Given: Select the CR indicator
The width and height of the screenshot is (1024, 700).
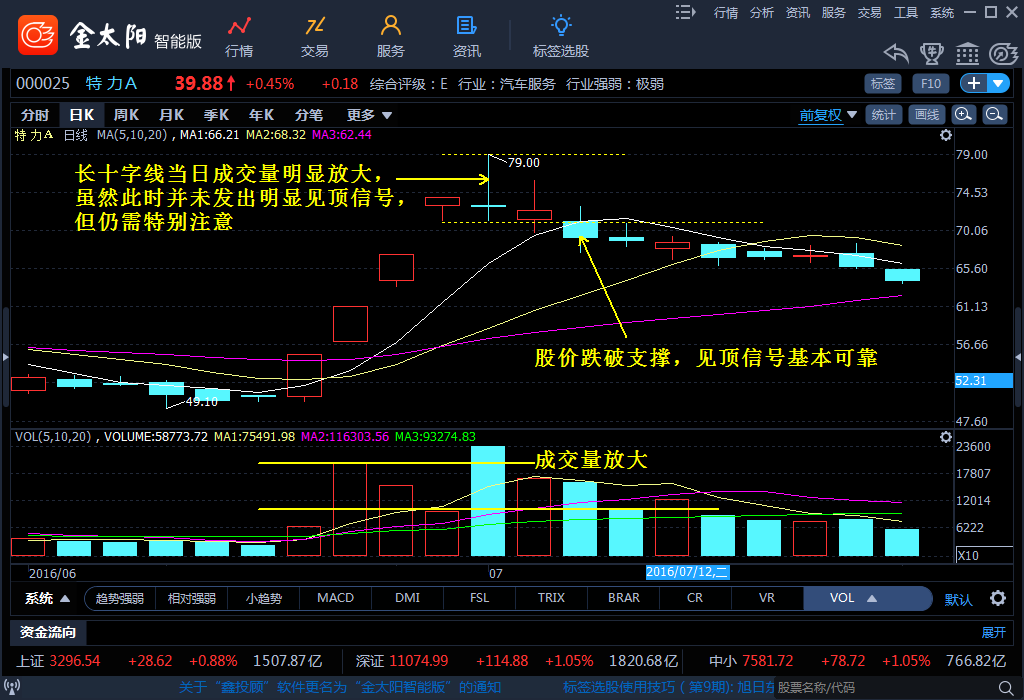Looking at the screenshot, I should [x=695, y=598].
